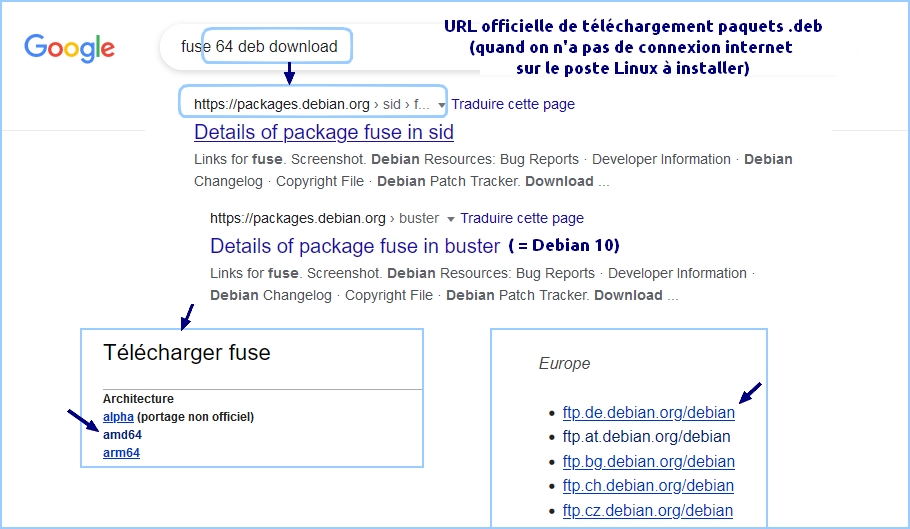Open the dropdown arrow beside the sid result URL

coord(441,105)
